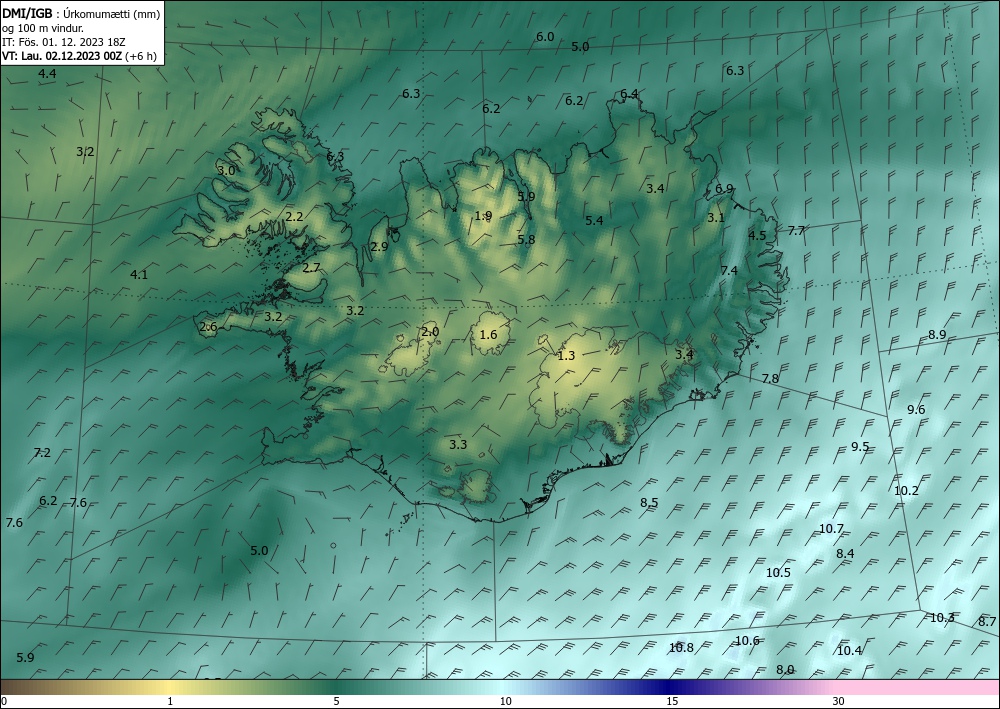Click the 4.4 precipitation value
This screenshot has width=1000, height=709.
[x=47, y=74]
